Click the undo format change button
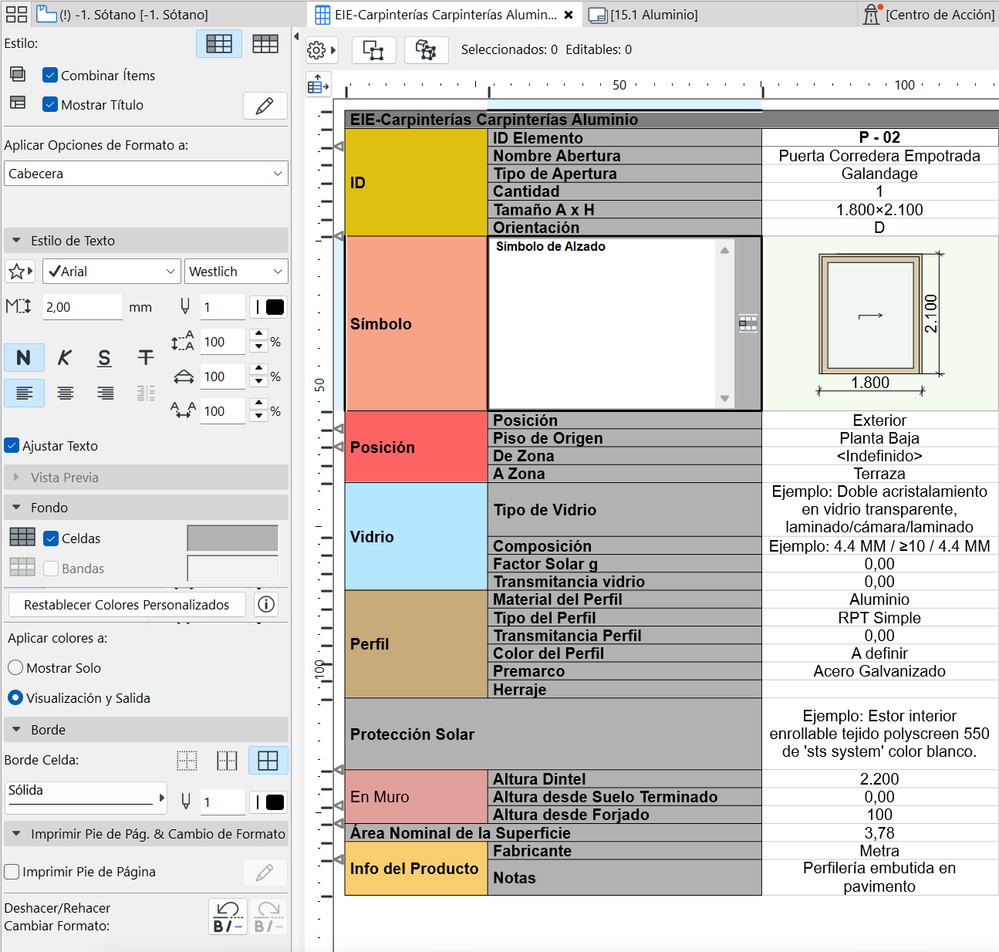This screenshot has width=999, height=952. click(x=227, y=916)
